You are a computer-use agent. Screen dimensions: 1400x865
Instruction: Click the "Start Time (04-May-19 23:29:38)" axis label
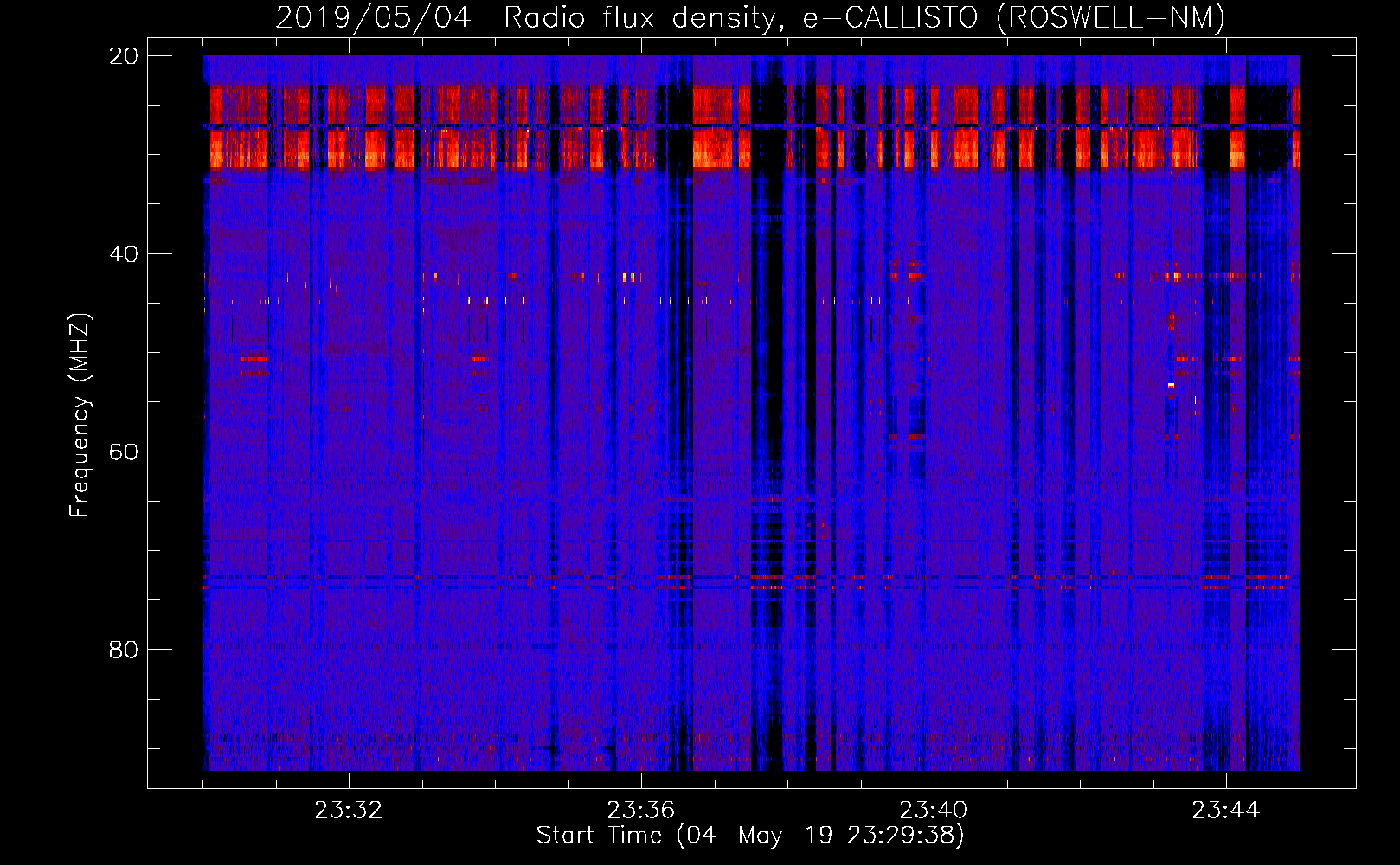point(750,836)
